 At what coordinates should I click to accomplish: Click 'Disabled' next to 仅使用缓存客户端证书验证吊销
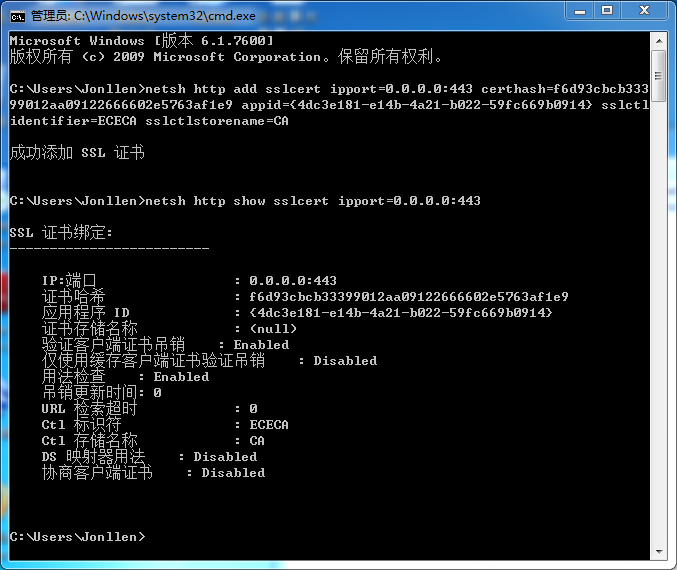click(345, 361)
